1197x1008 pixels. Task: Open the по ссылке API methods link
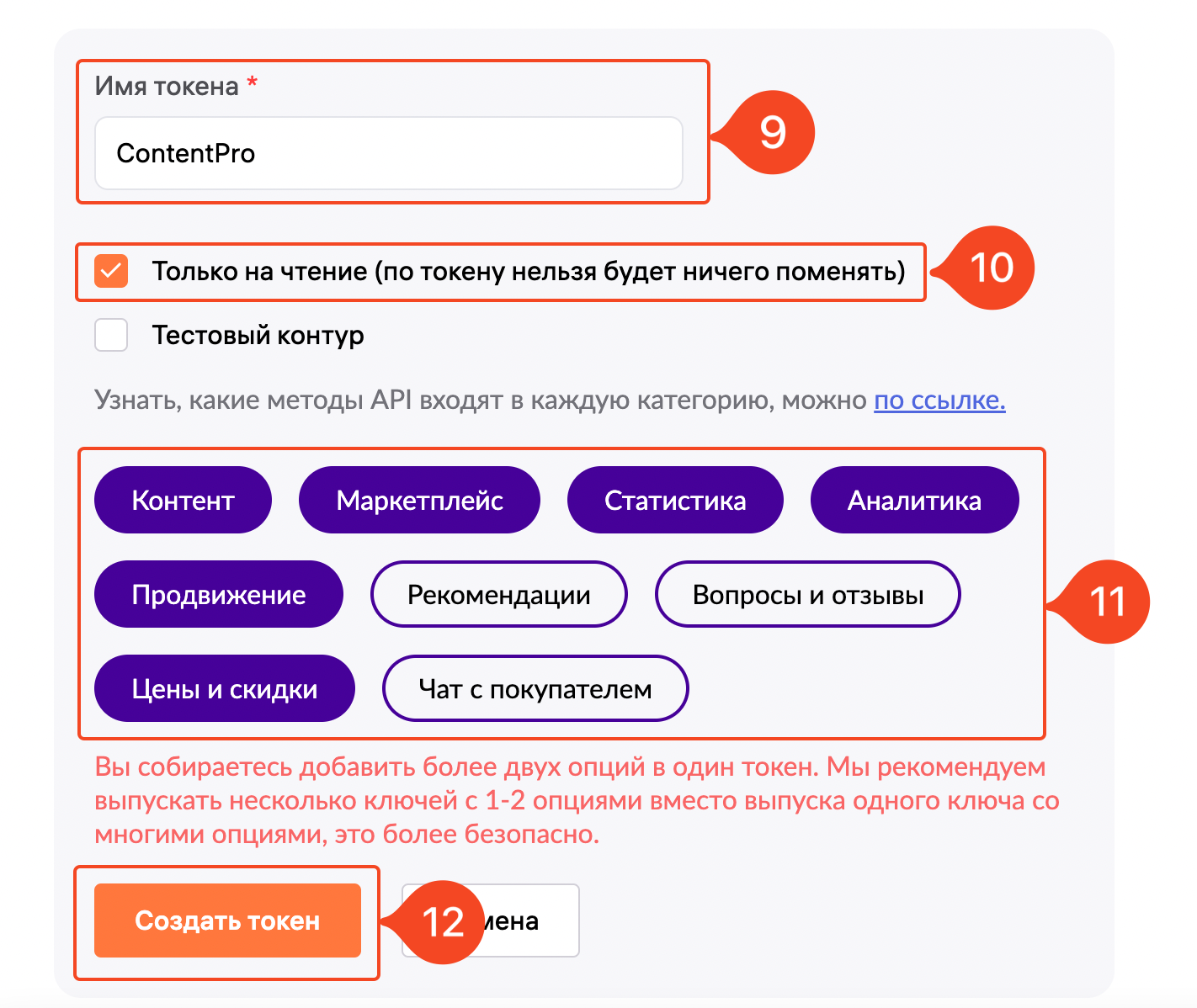[939, 400]
